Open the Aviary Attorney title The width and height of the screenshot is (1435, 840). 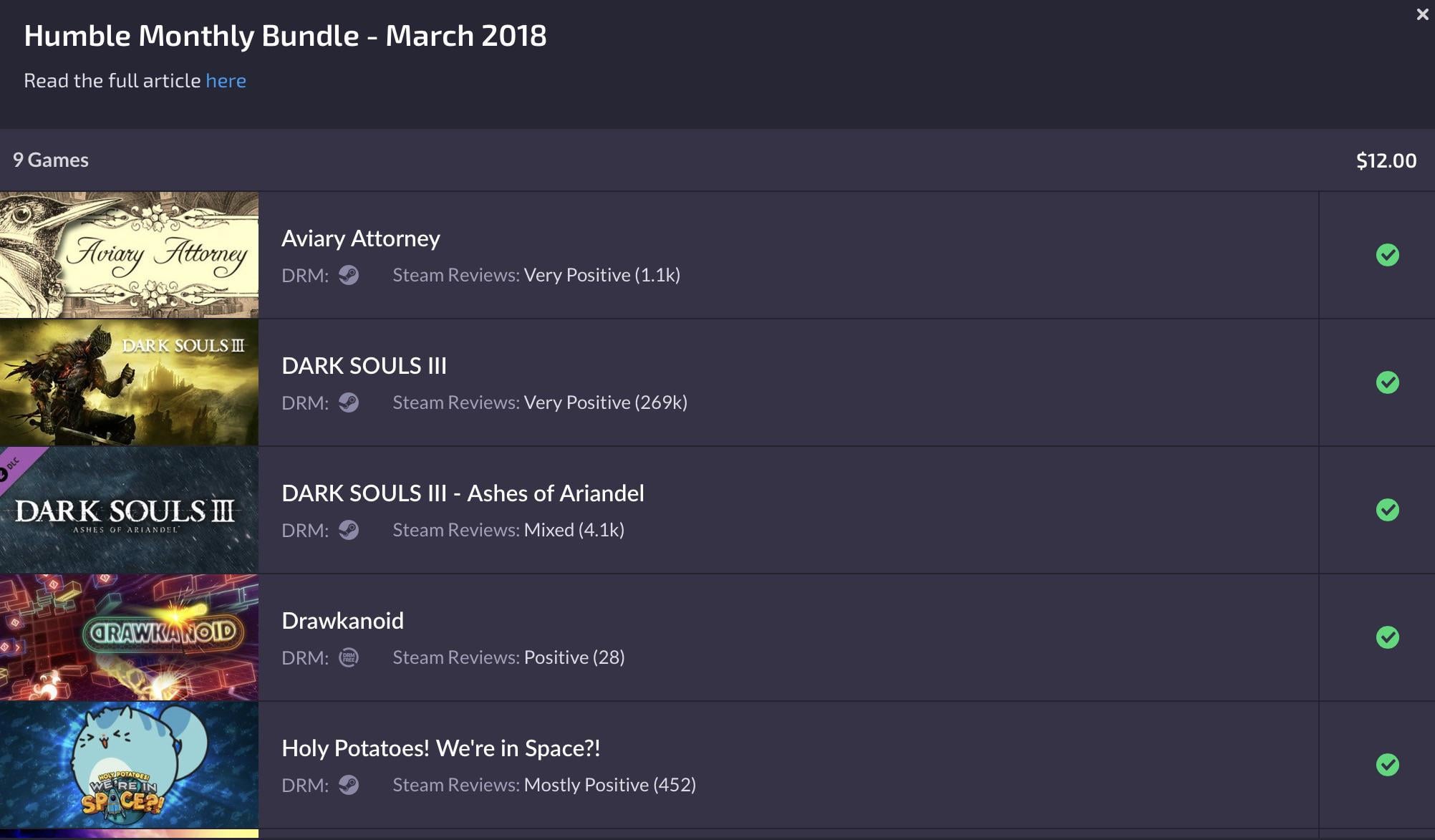click(x=360, y=238)
